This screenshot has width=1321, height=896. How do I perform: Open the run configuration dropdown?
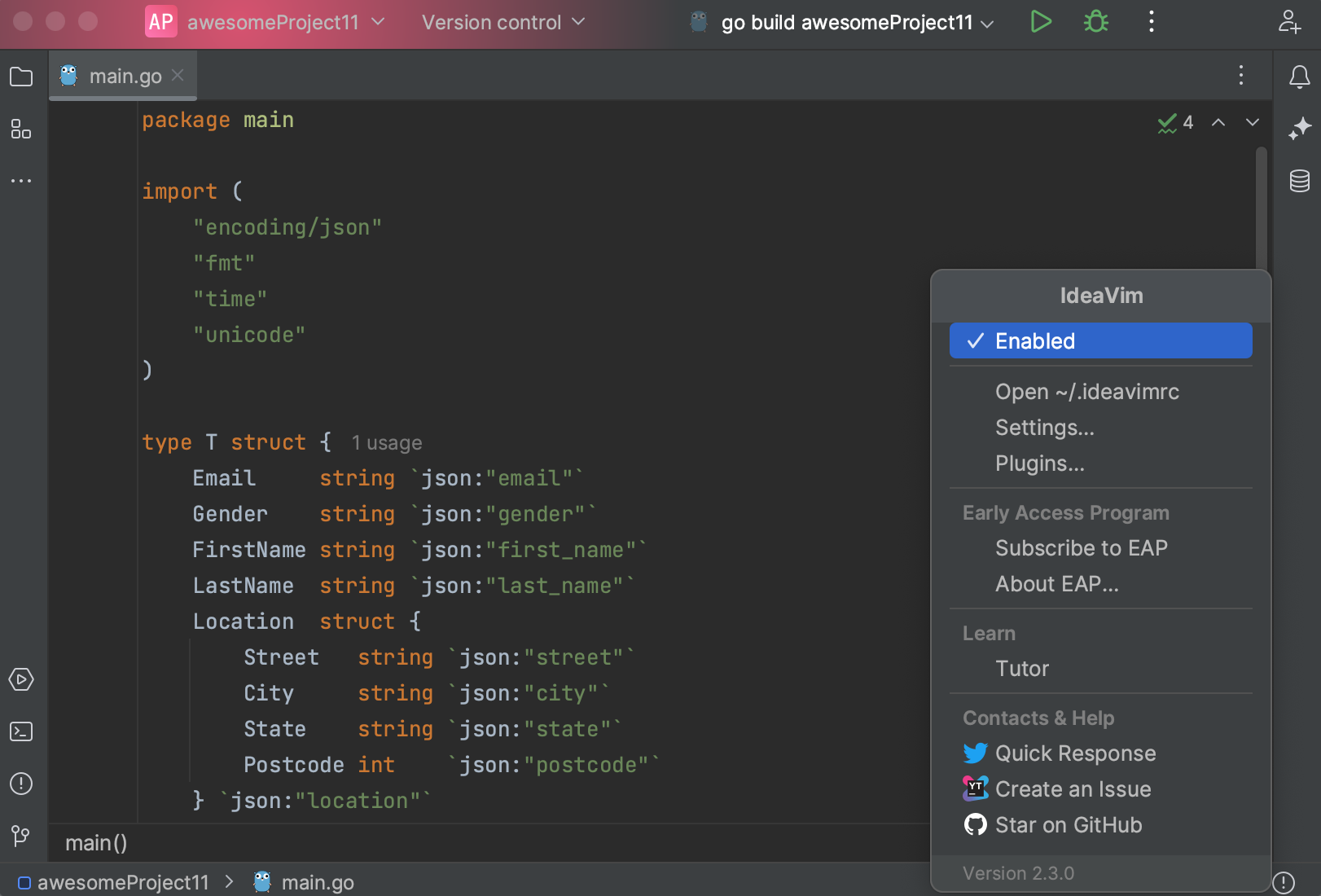[845, 22]
